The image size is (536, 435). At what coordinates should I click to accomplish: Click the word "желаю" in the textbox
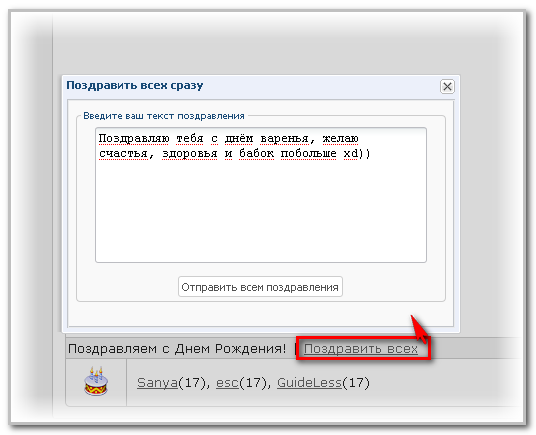coord(340,139)
